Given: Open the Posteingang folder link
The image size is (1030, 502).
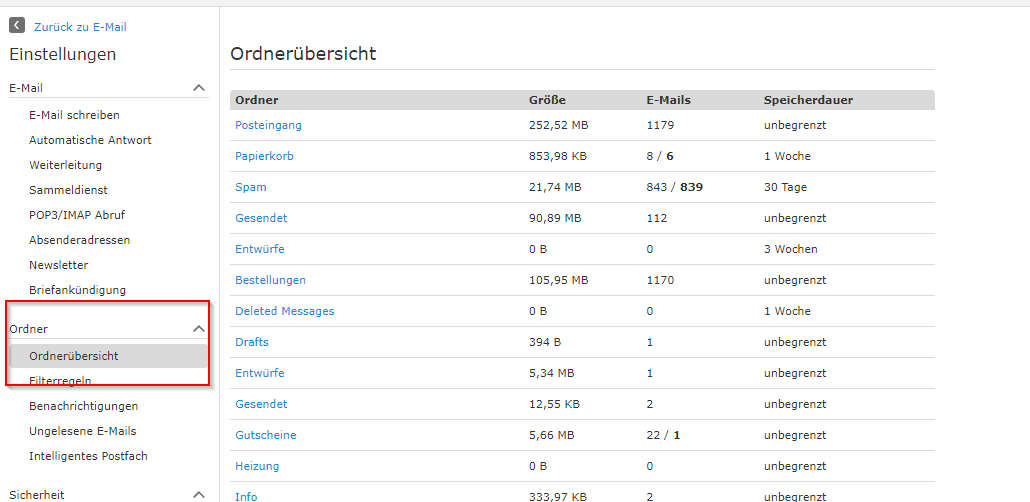Looking at the screenshot, I should 268,125.
